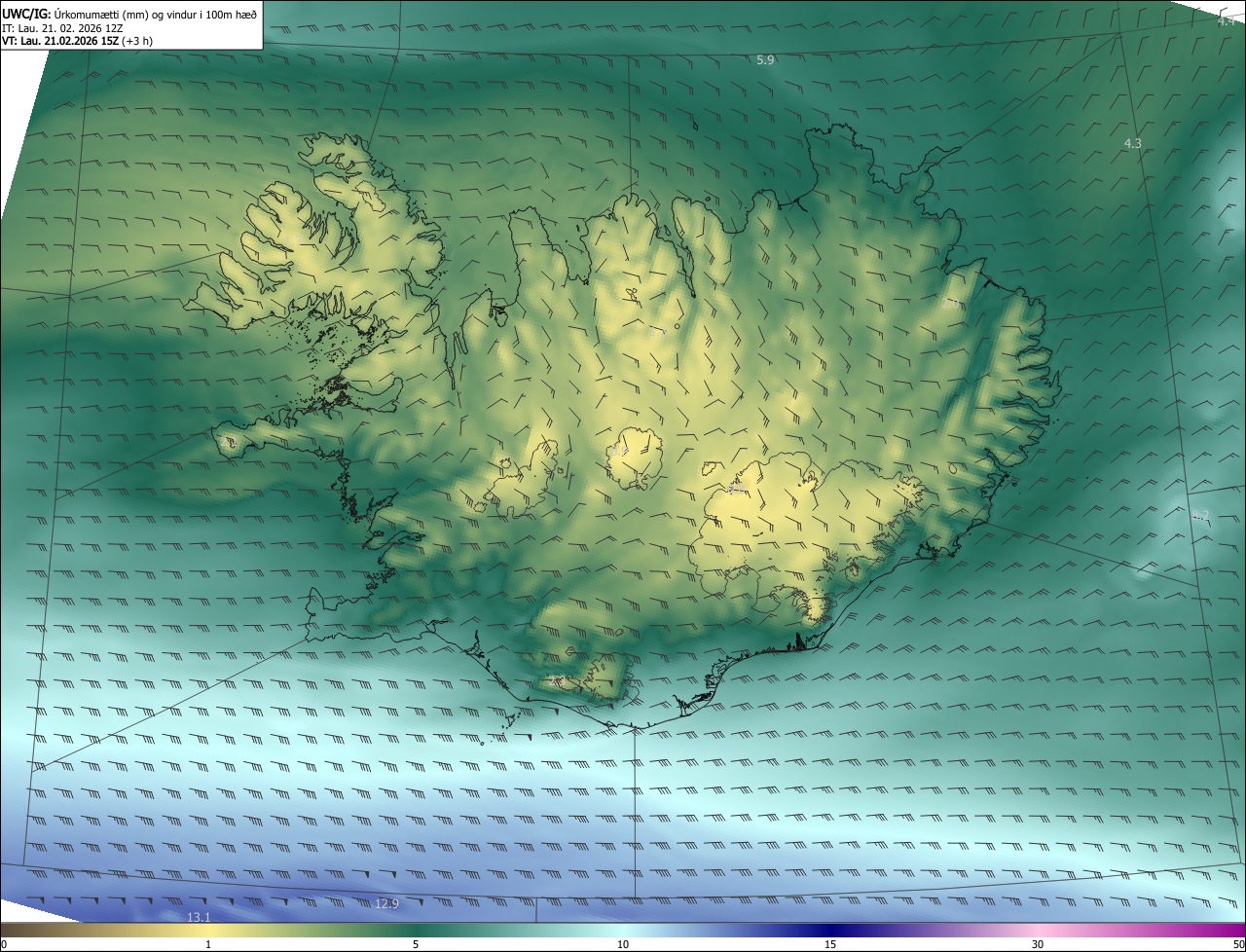Click the 12.9 value label near the bottom

tap(386, 903)
